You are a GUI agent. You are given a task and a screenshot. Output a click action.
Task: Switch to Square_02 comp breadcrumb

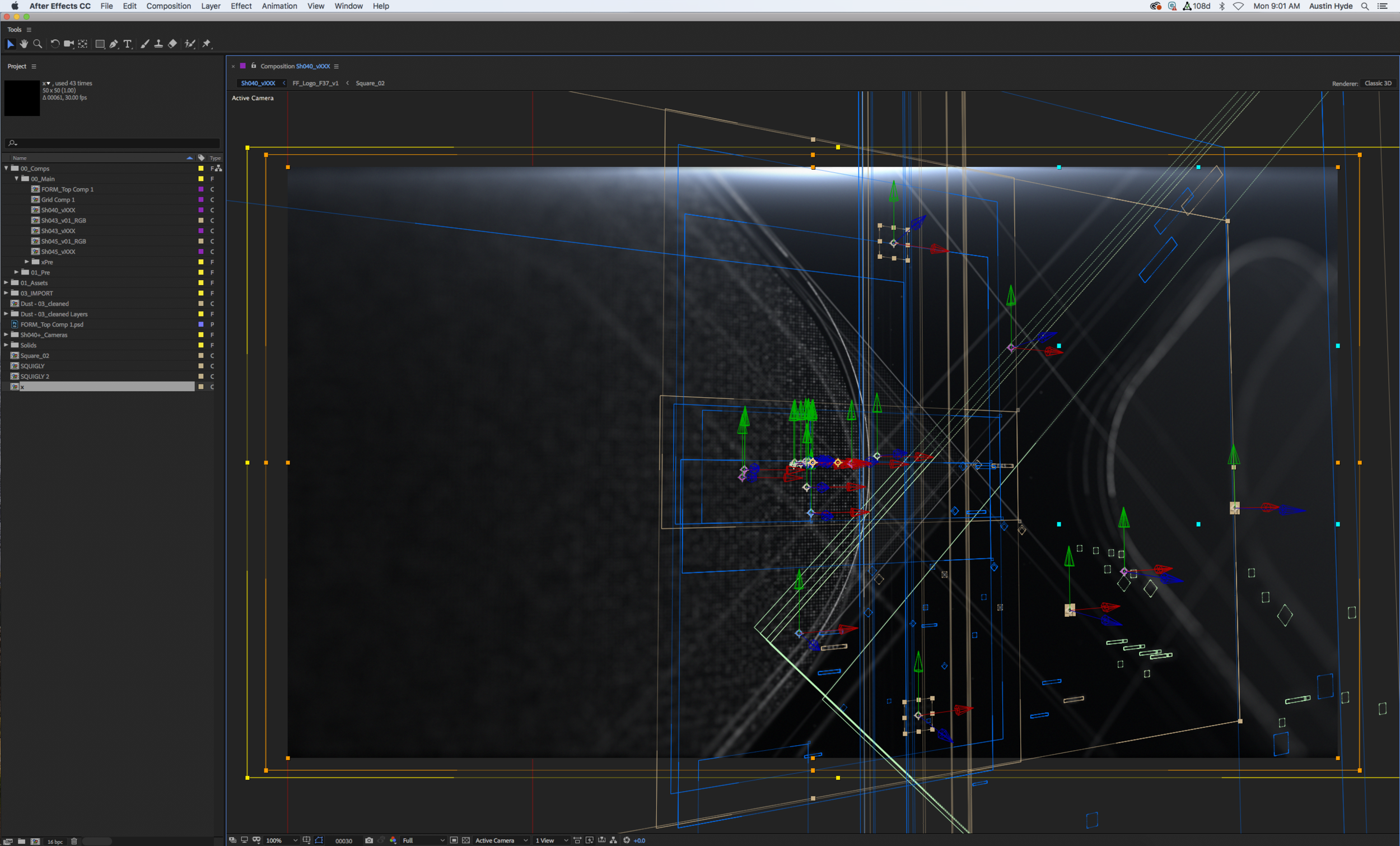coord(370,83)
